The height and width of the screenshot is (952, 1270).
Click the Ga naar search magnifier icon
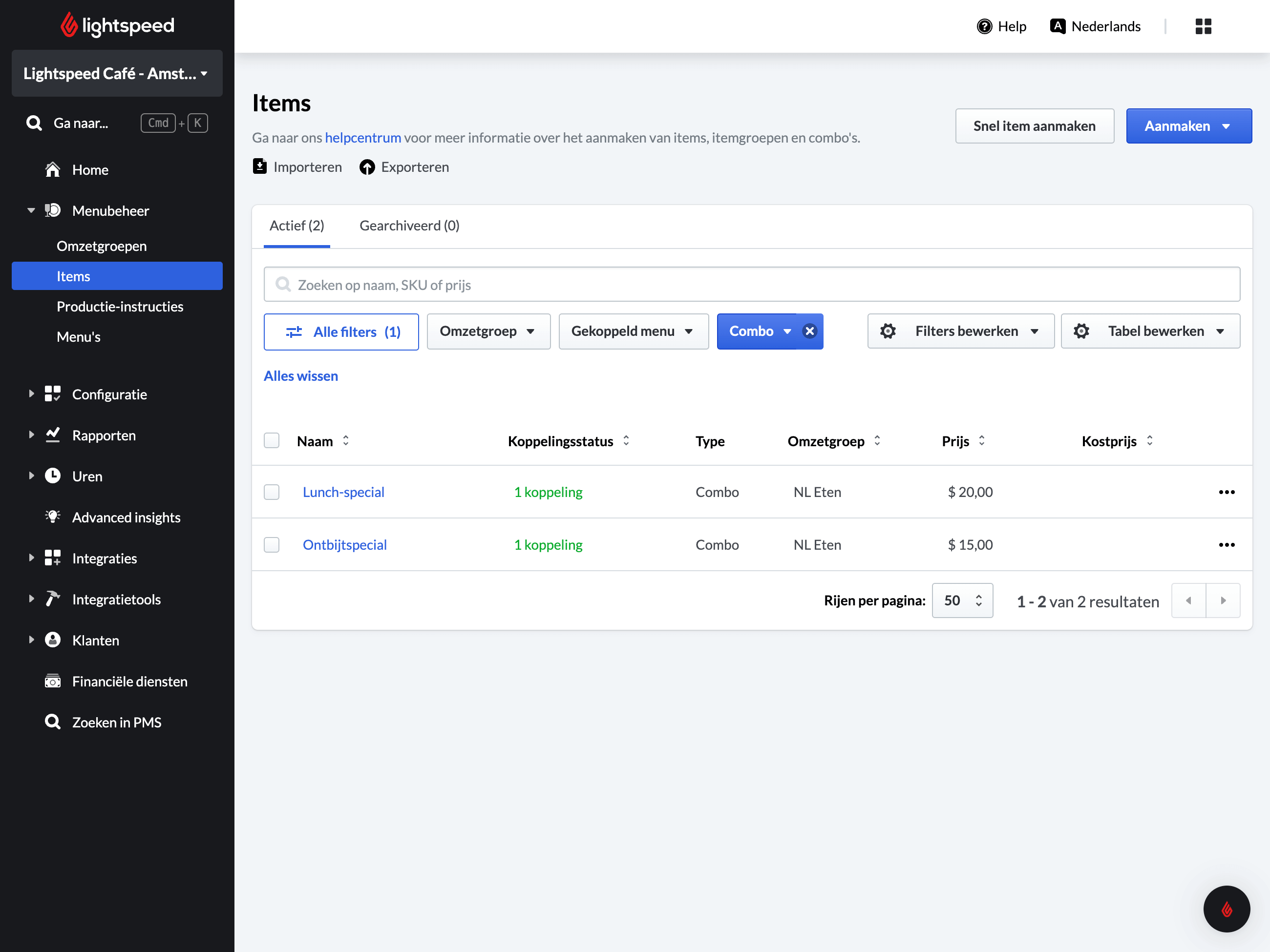(x=35, y=123)
